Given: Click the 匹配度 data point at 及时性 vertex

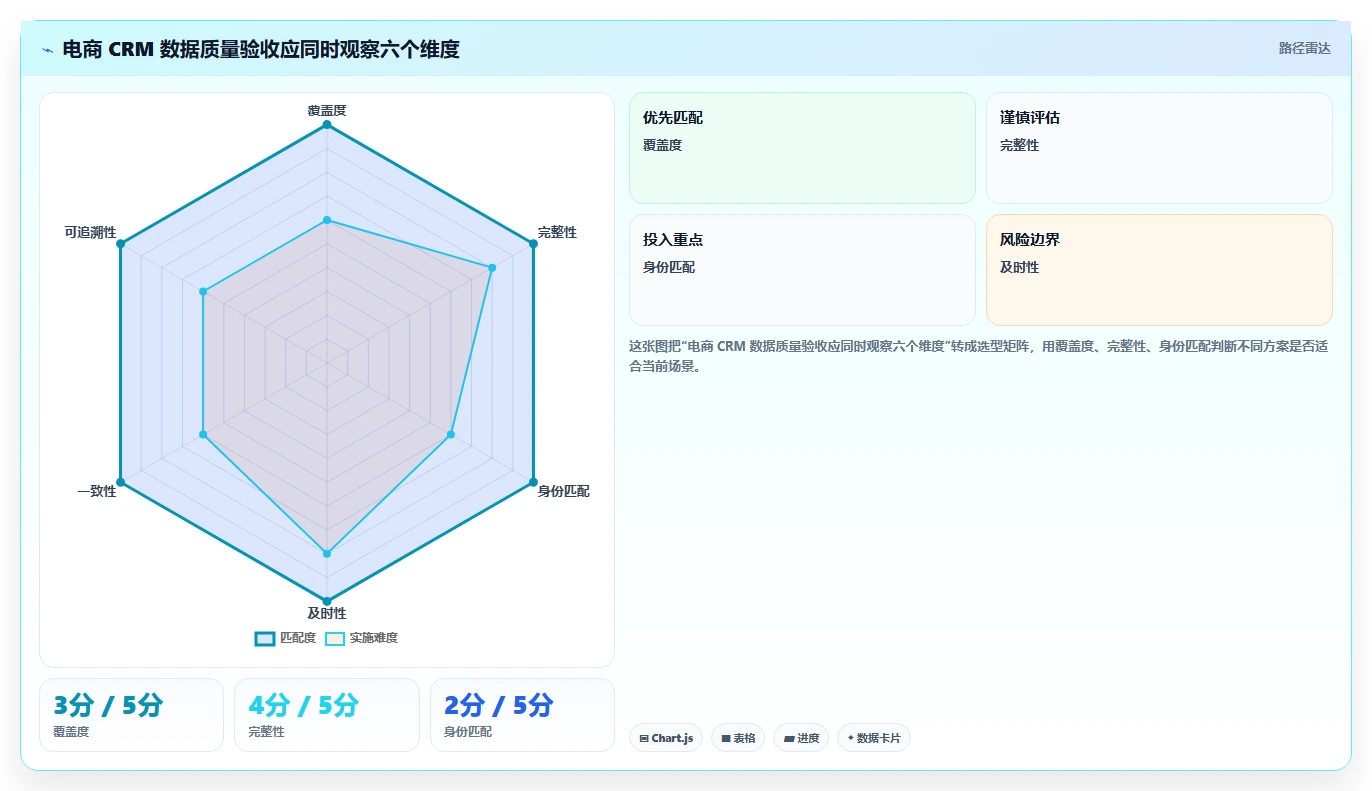Looking at the screenshot, I should pos(327,601).
